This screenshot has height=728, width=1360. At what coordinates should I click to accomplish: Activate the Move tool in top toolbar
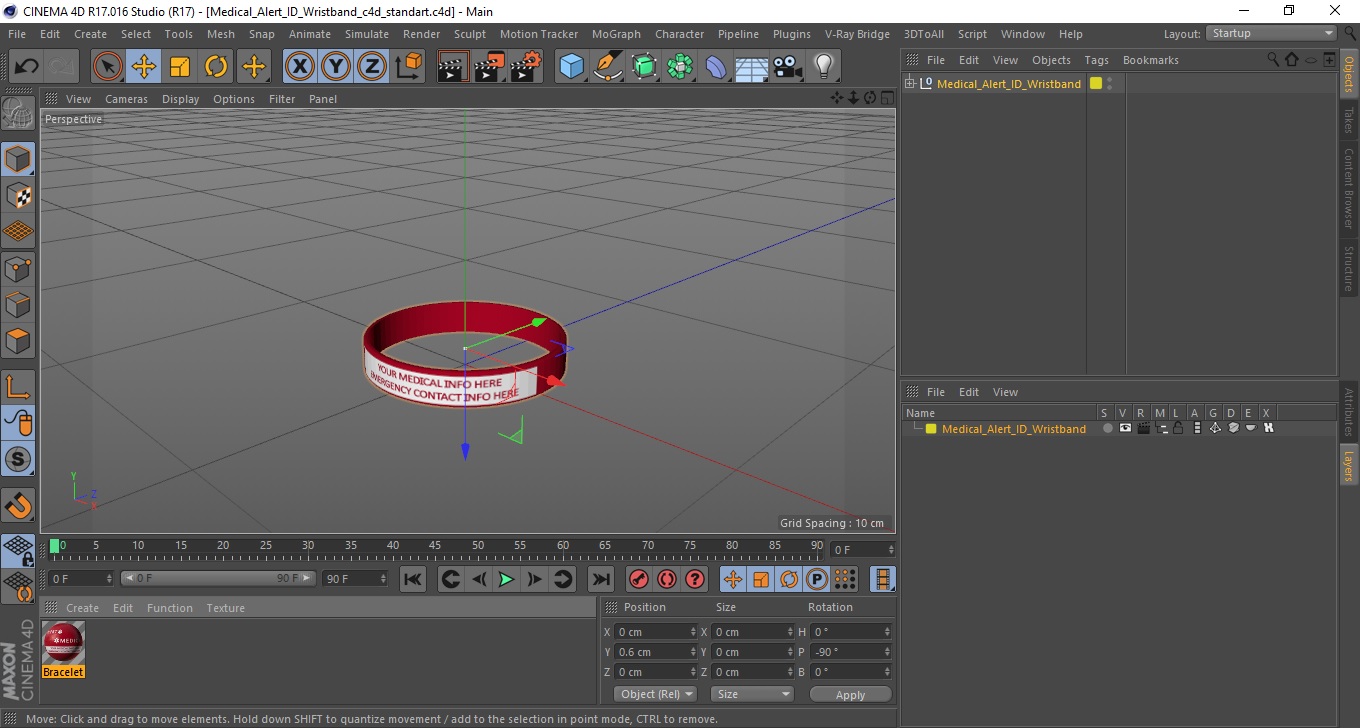[x=144, y=67]
